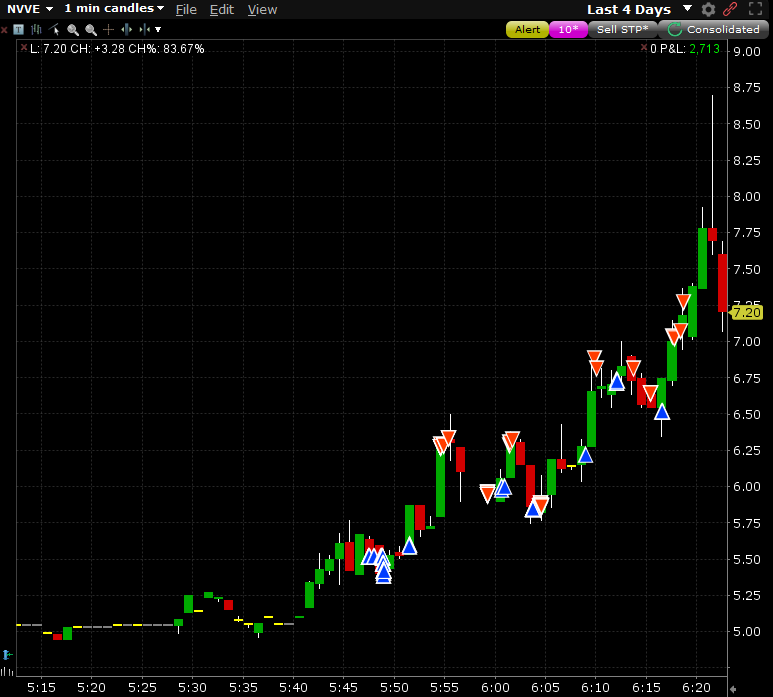
Task: Open the bar chart type icon
Action: coord(36,30)
